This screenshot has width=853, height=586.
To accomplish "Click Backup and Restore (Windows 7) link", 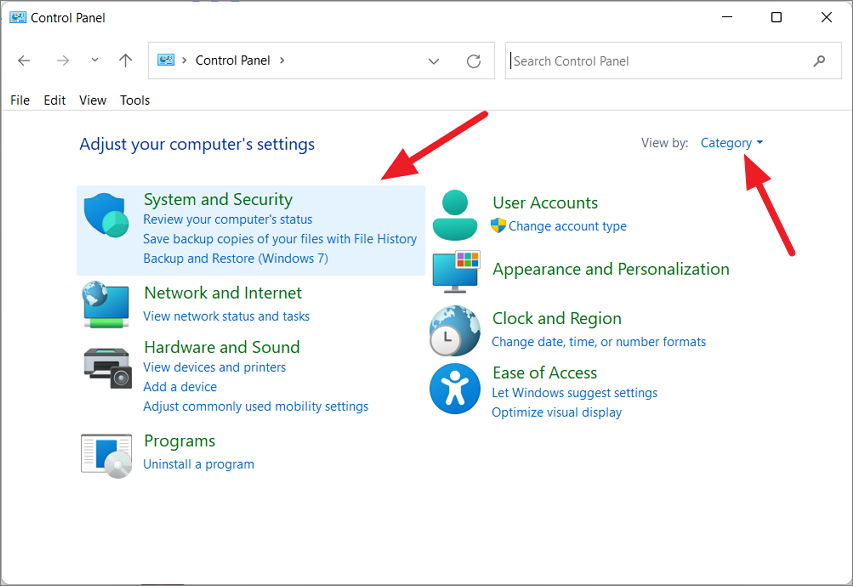I will [236, 258].
